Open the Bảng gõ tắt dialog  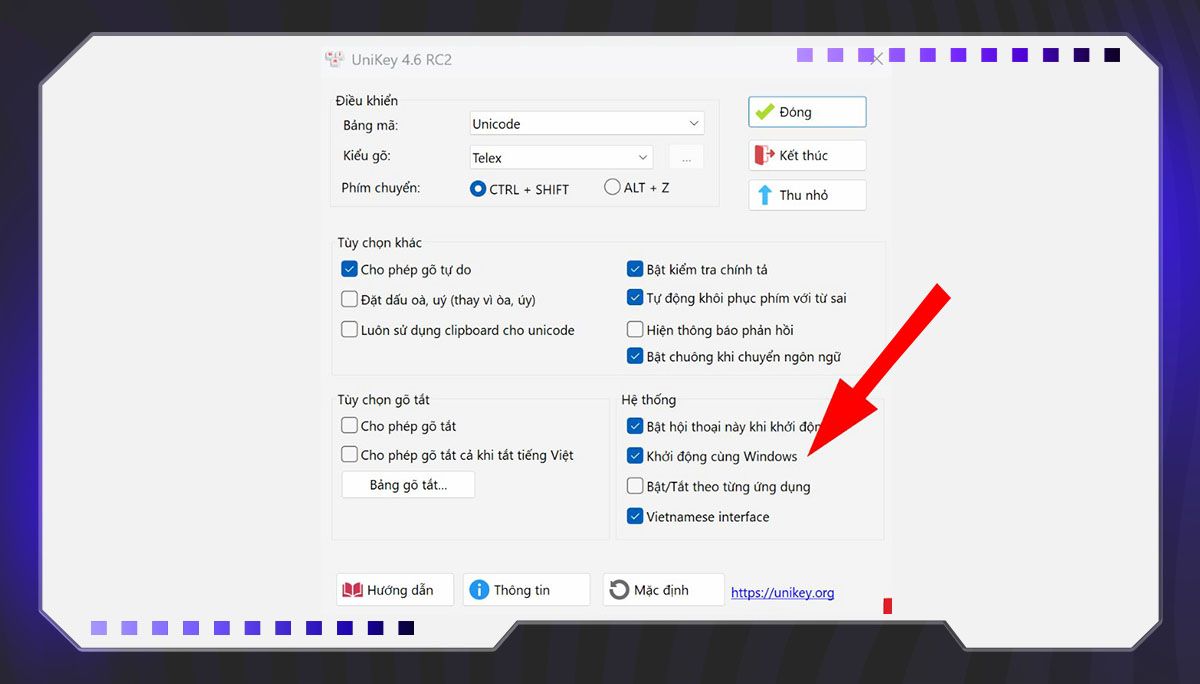coord(408,484)
